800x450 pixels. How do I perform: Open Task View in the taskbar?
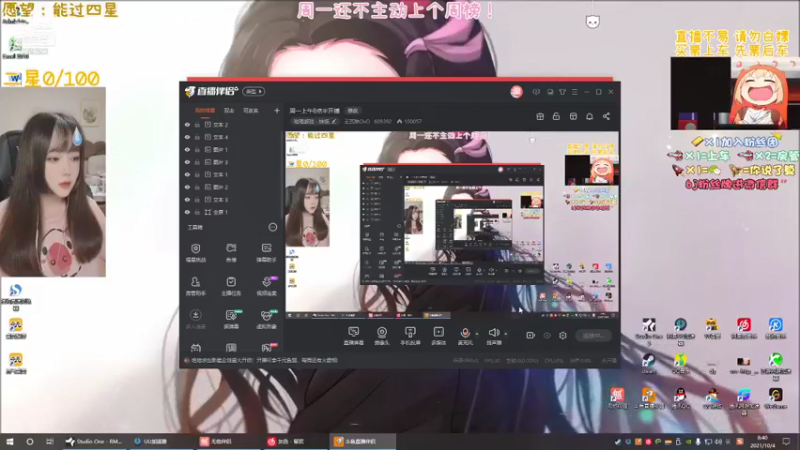pos(49,441)
